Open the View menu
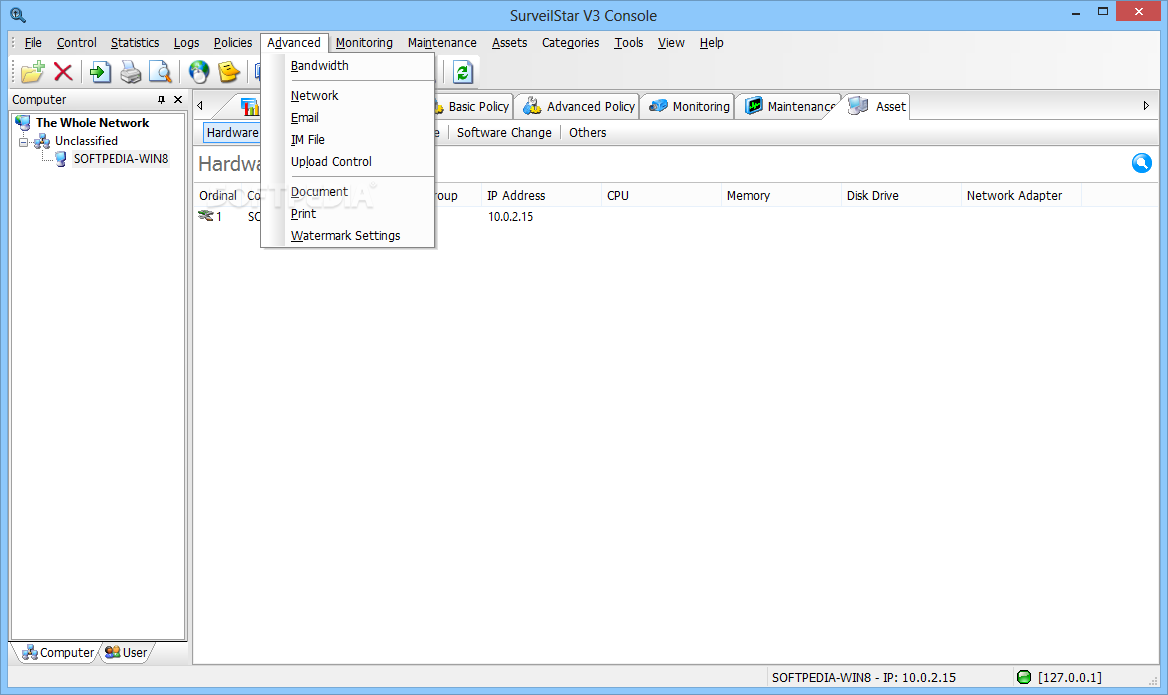 [671, 42]
